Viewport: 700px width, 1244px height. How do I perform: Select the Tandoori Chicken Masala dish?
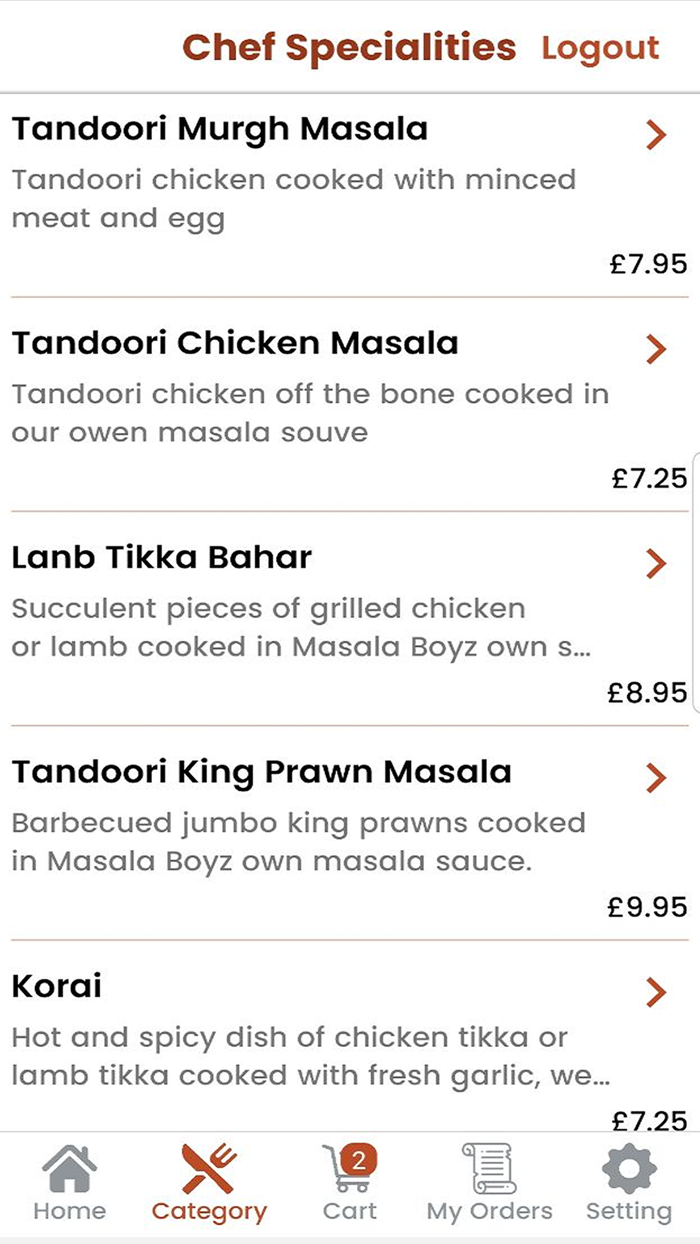pos(236,342)
